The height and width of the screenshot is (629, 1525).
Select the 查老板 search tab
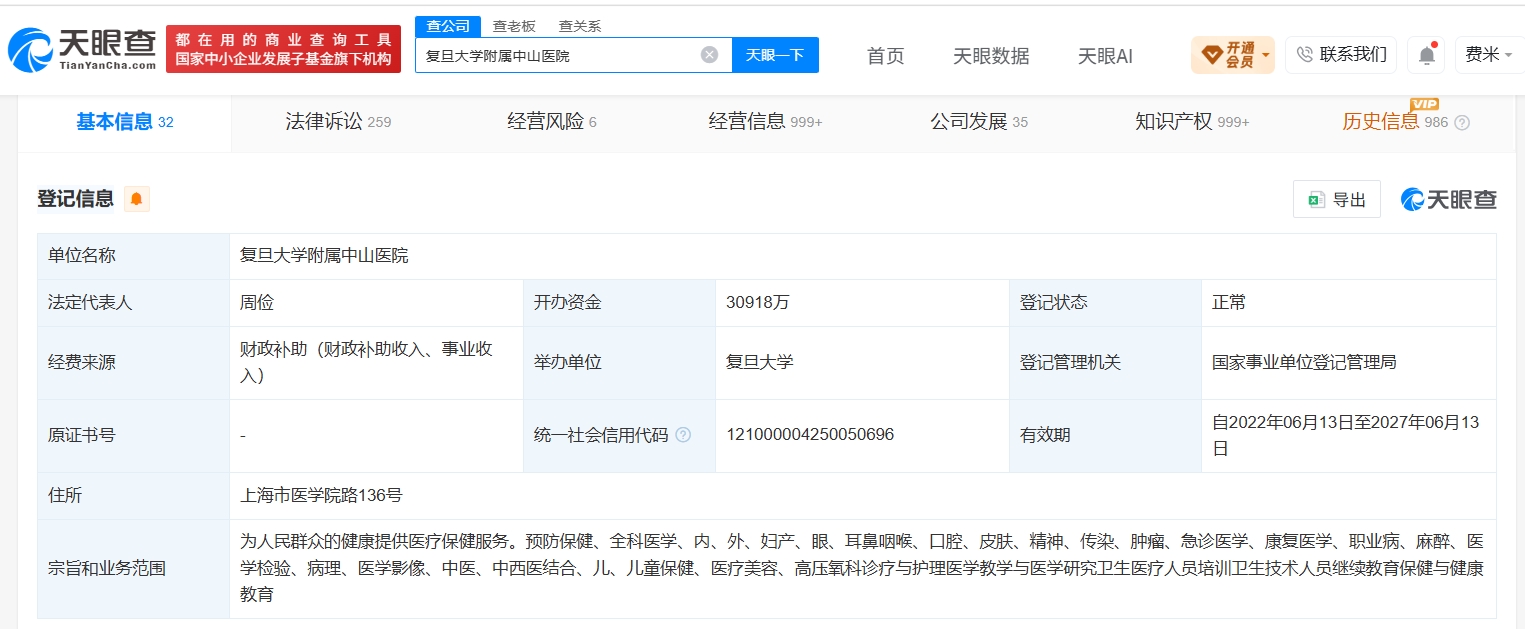click(x=514, y=26)
